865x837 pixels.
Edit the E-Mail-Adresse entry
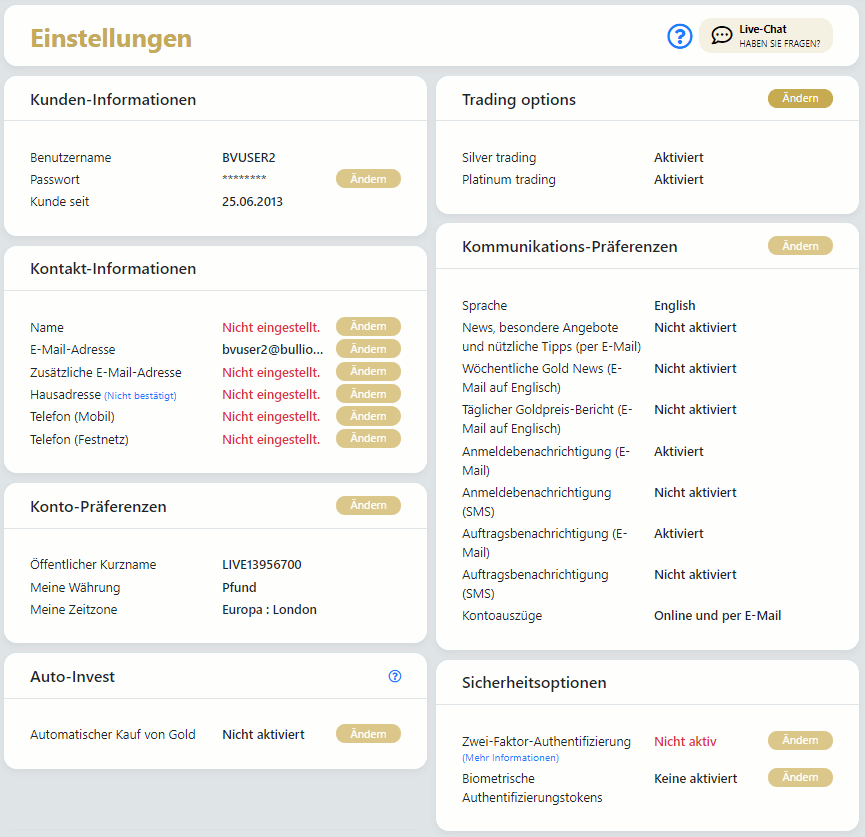368,349
